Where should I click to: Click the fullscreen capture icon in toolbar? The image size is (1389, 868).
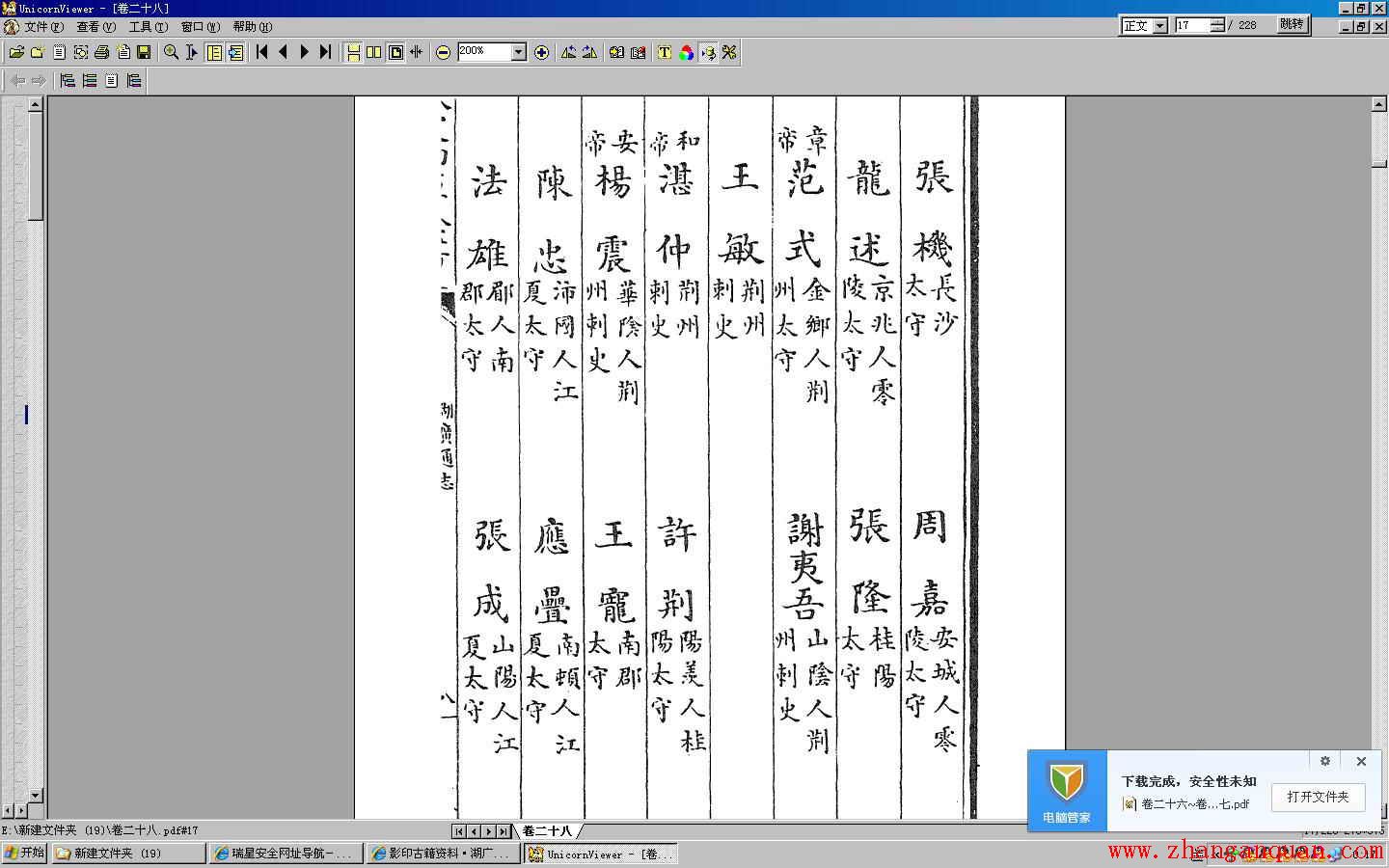click(80, 52)
